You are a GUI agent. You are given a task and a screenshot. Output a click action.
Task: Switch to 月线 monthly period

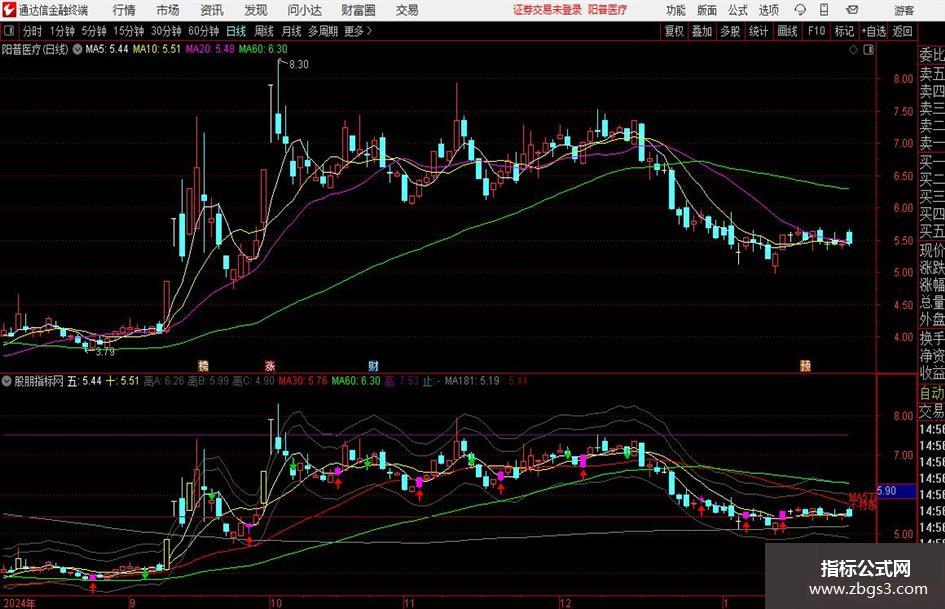[291, 31]
